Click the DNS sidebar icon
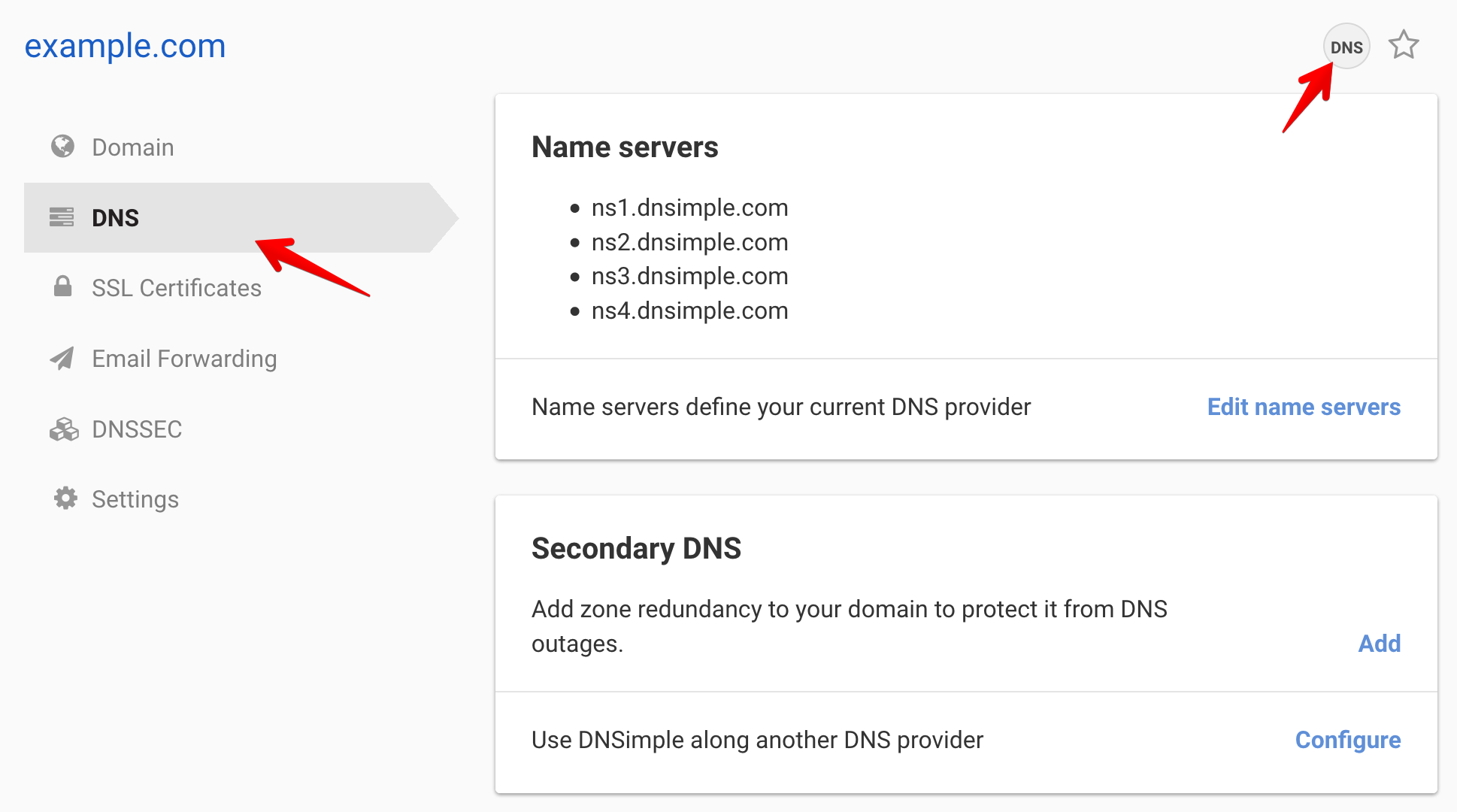1457x812 pixels. click(60, 218)
